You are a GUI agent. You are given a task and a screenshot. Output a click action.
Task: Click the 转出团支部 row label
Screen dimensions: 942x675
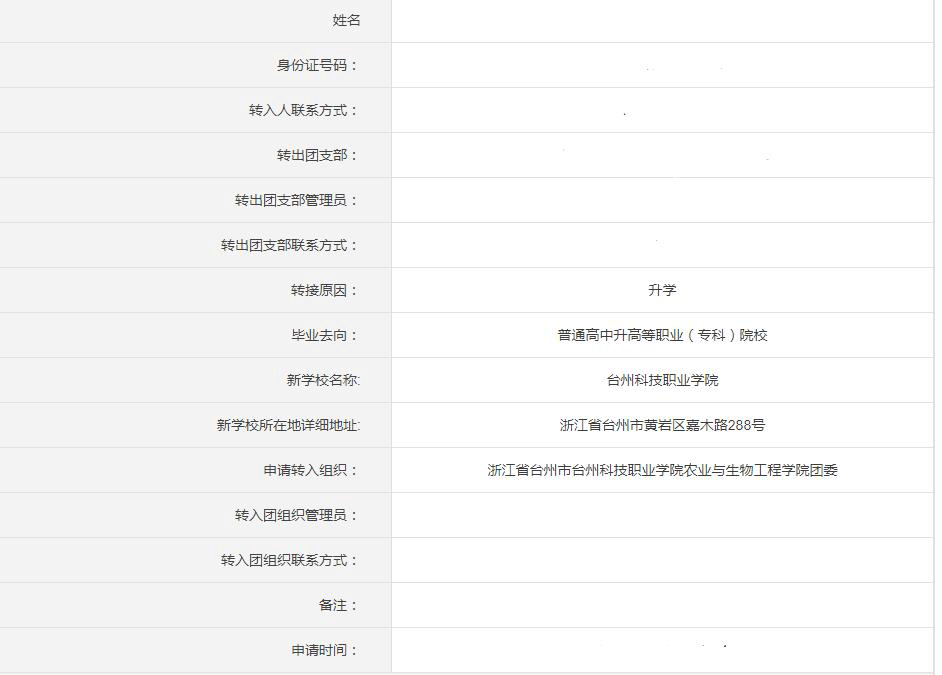(x=317, y=155)
